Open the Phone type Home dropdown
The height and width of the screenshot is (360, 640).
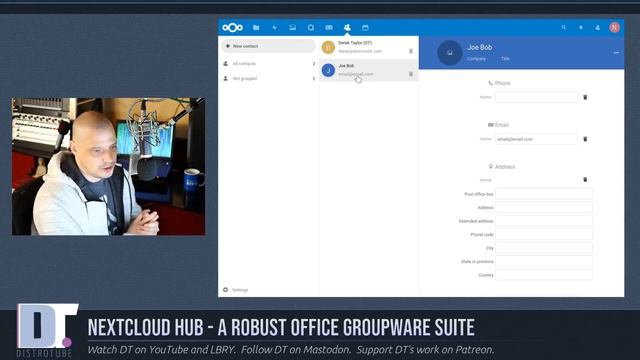point(485,97)
